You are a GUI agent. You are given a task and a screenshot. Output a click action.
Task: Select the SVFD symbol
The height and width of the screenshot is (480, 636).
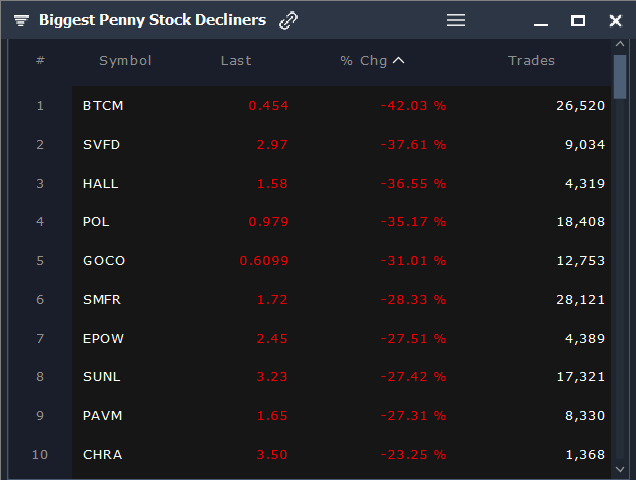103,145
